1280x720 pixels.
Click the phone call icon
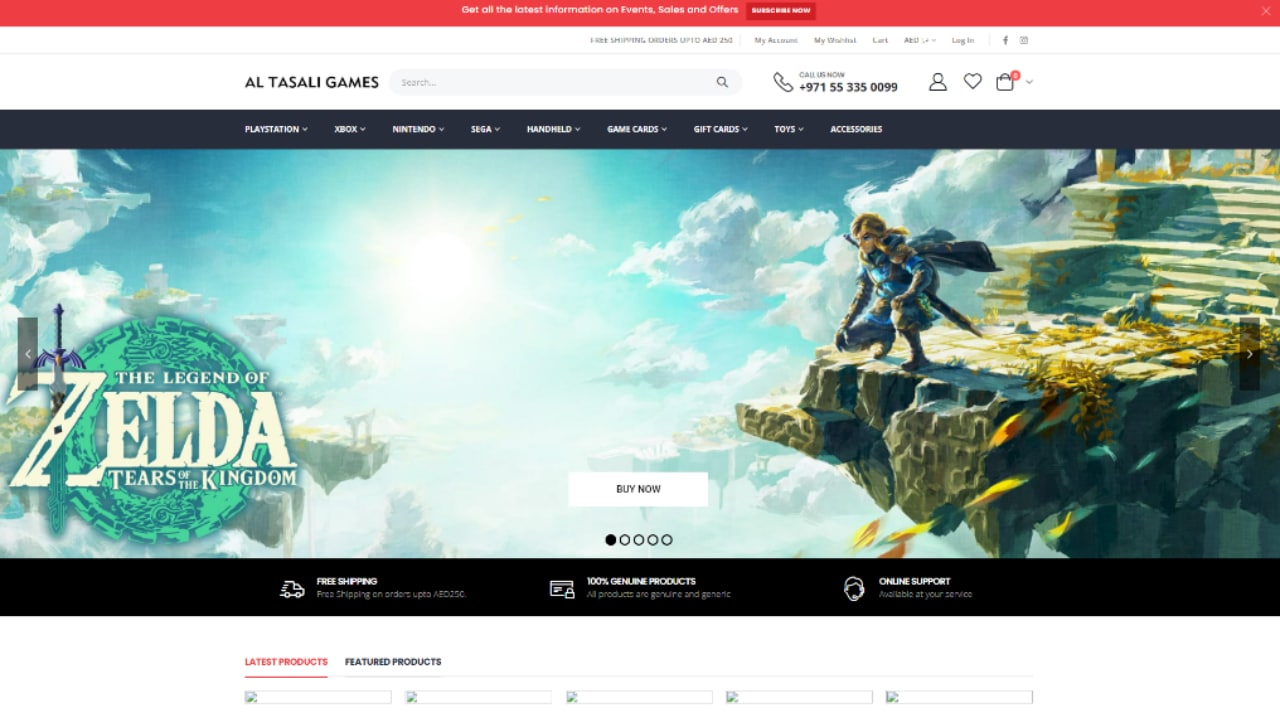pos(783,82)
